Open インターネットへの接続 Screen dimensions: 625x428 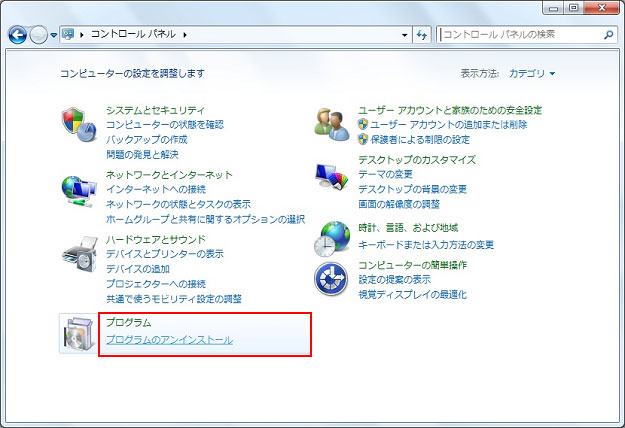(x=156, y=189)
